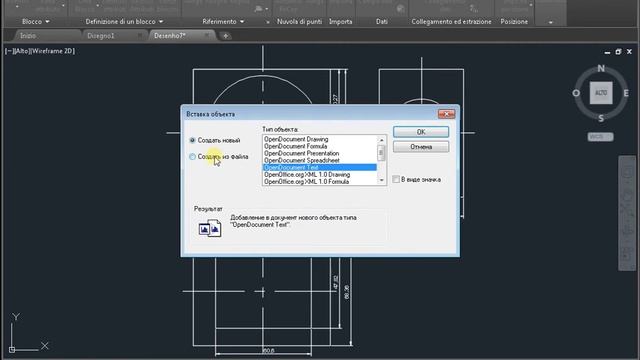The height and width of the screenshot is (360, 640).
Task: Expand the ribbon overflow arrow after Posizione
Action: (551, 22)
